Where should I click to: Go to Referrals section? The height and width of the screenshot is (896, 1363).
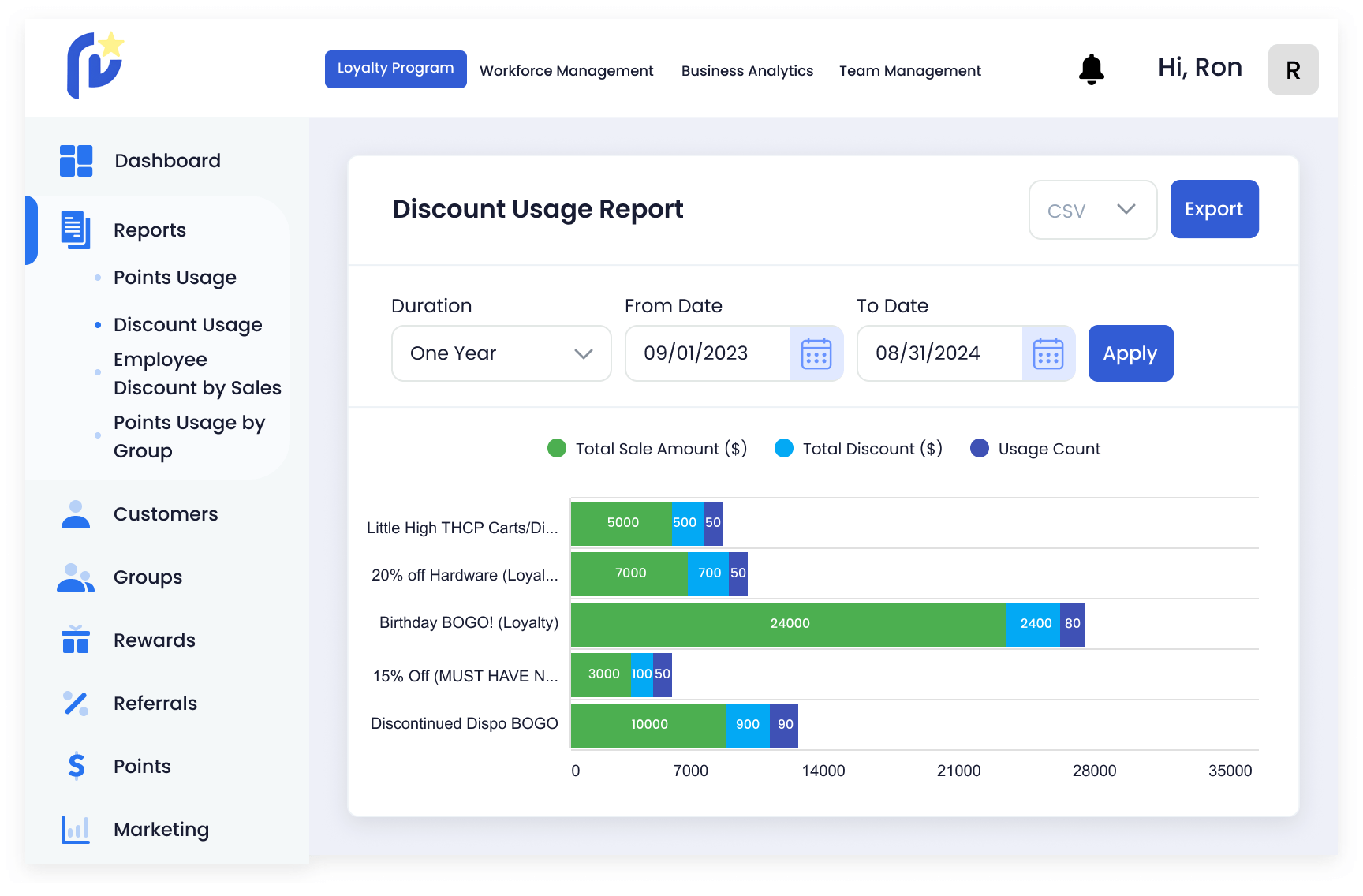(155, 704)
